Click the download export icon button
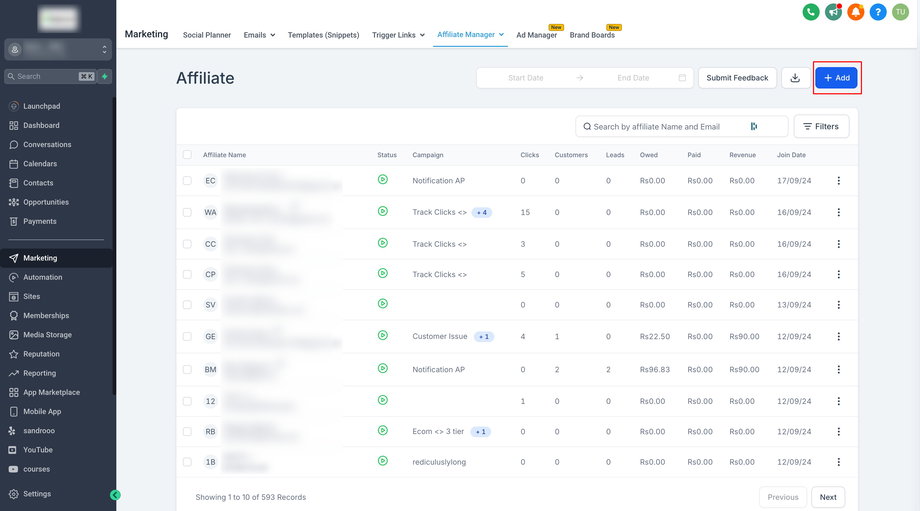Image resolution: width=920 pixels, height=511 pixels. click(x=795, y=78)
